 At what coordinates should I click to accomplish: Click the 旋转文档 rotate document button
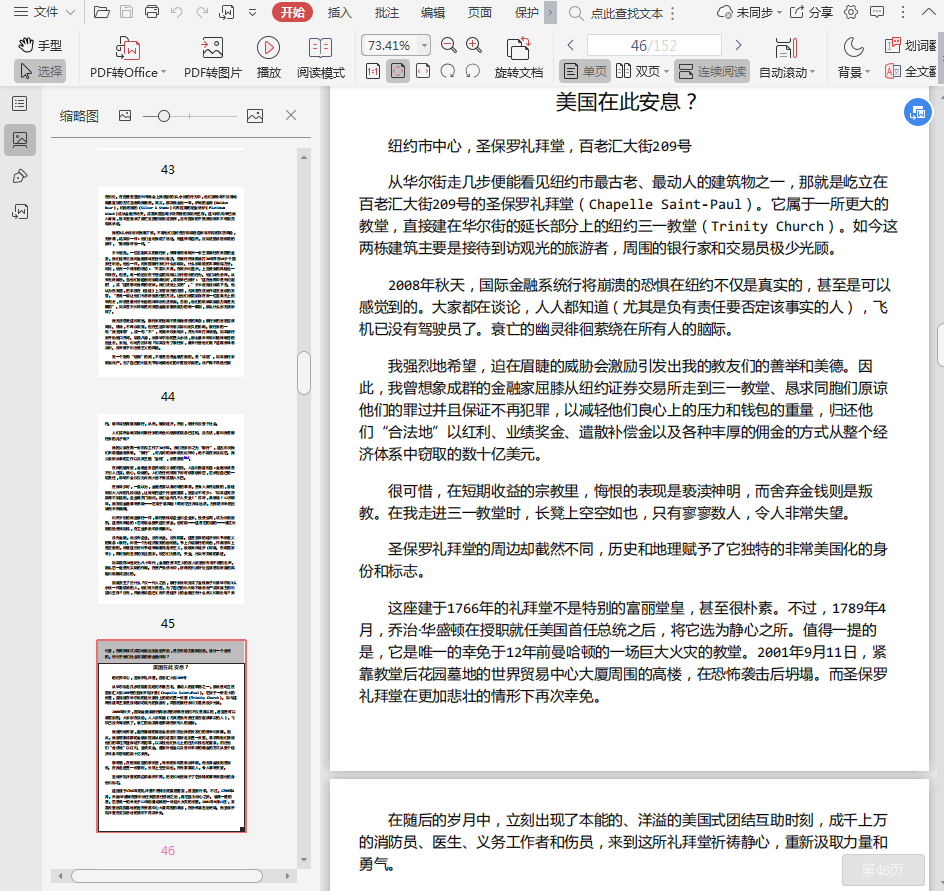coord(518,57)
